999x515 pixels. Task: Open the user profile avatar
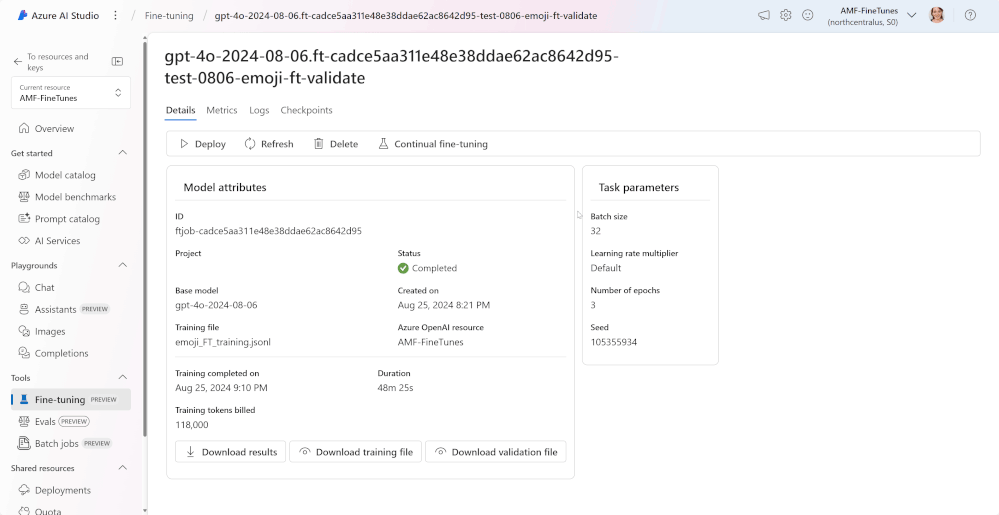[x=937, y=15]
